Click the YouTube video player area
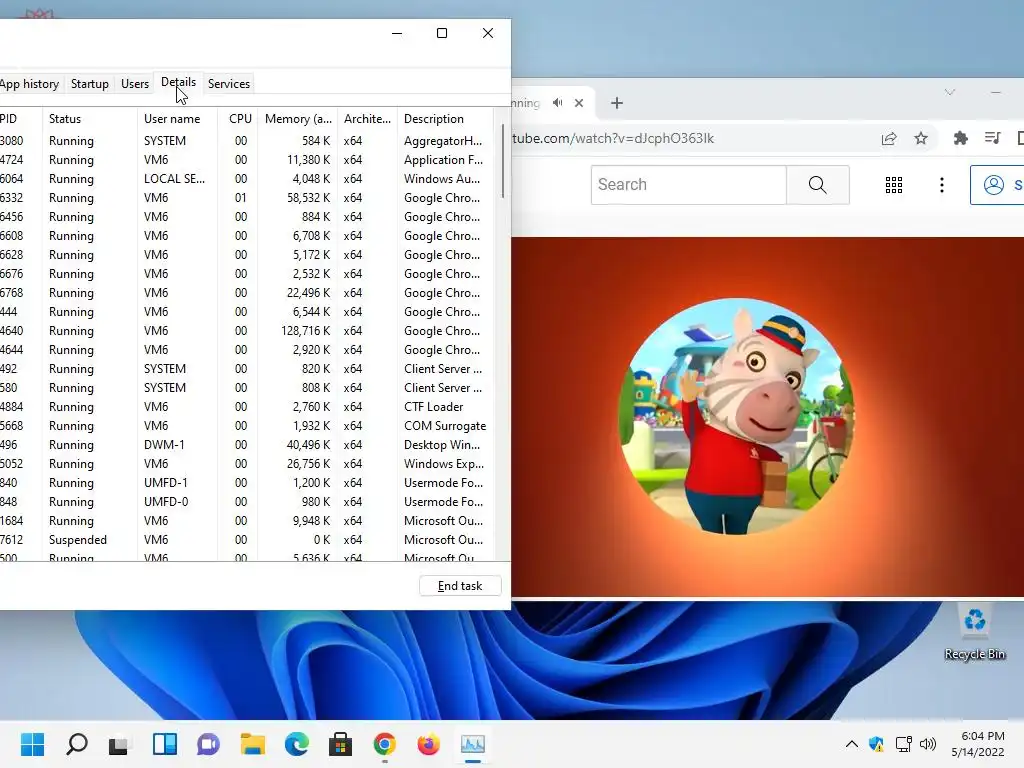This screenshot has width=1024, height=768. click(x=767, y=417)
